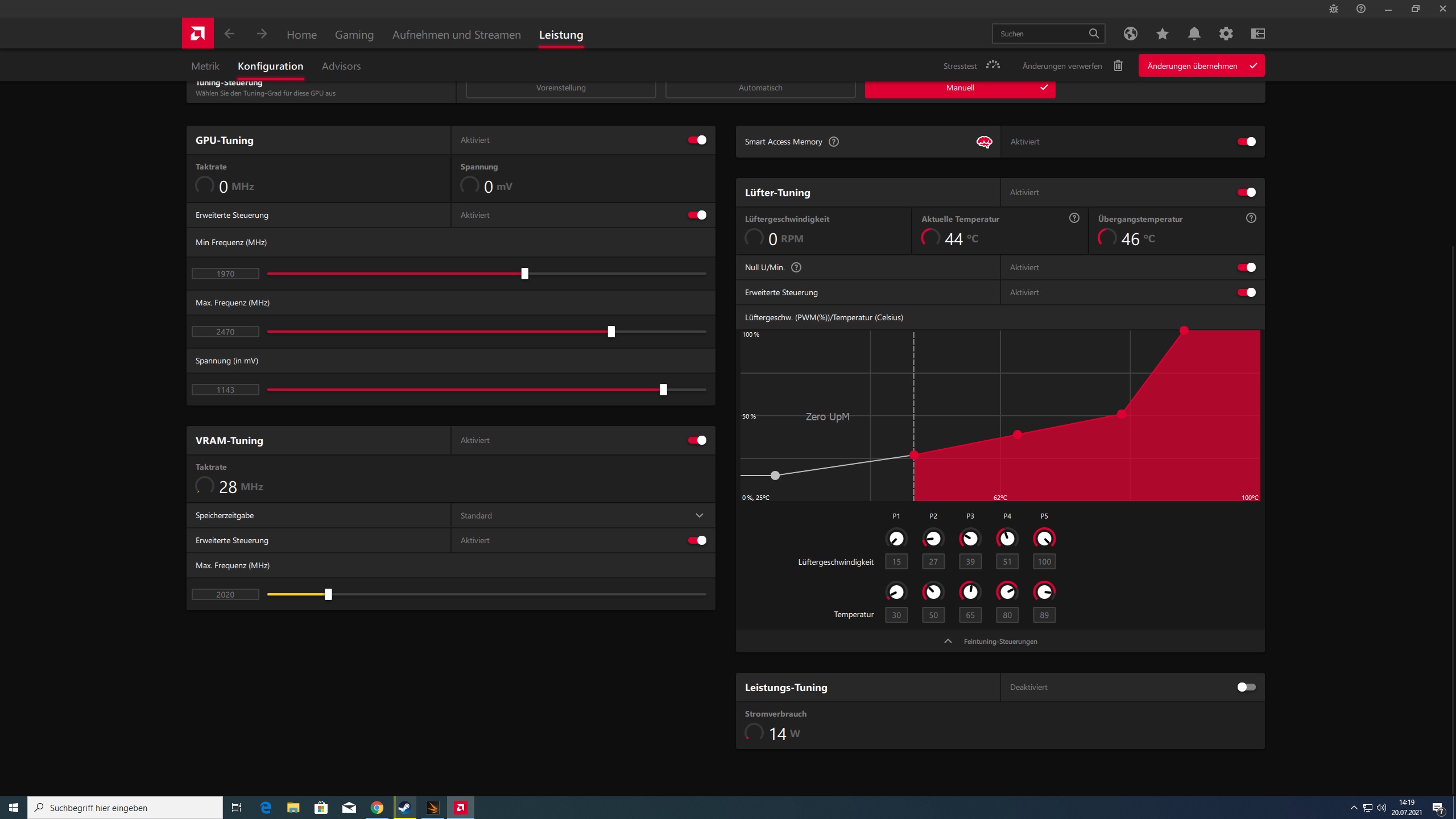Disable the GPU-Tuning toggle

click(x=697, y=140)
